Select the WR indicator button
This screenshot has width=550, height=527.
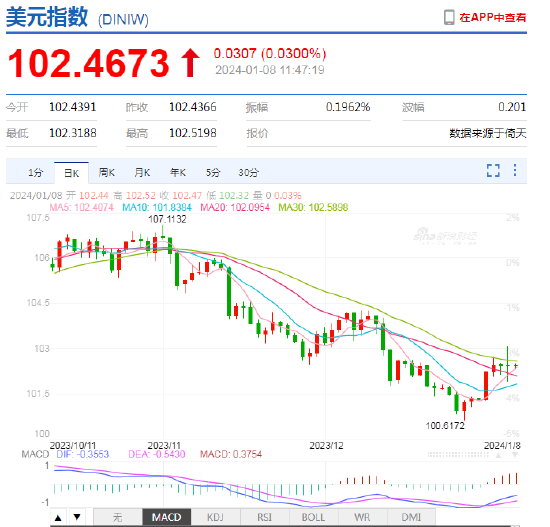(x=362, y=517)
